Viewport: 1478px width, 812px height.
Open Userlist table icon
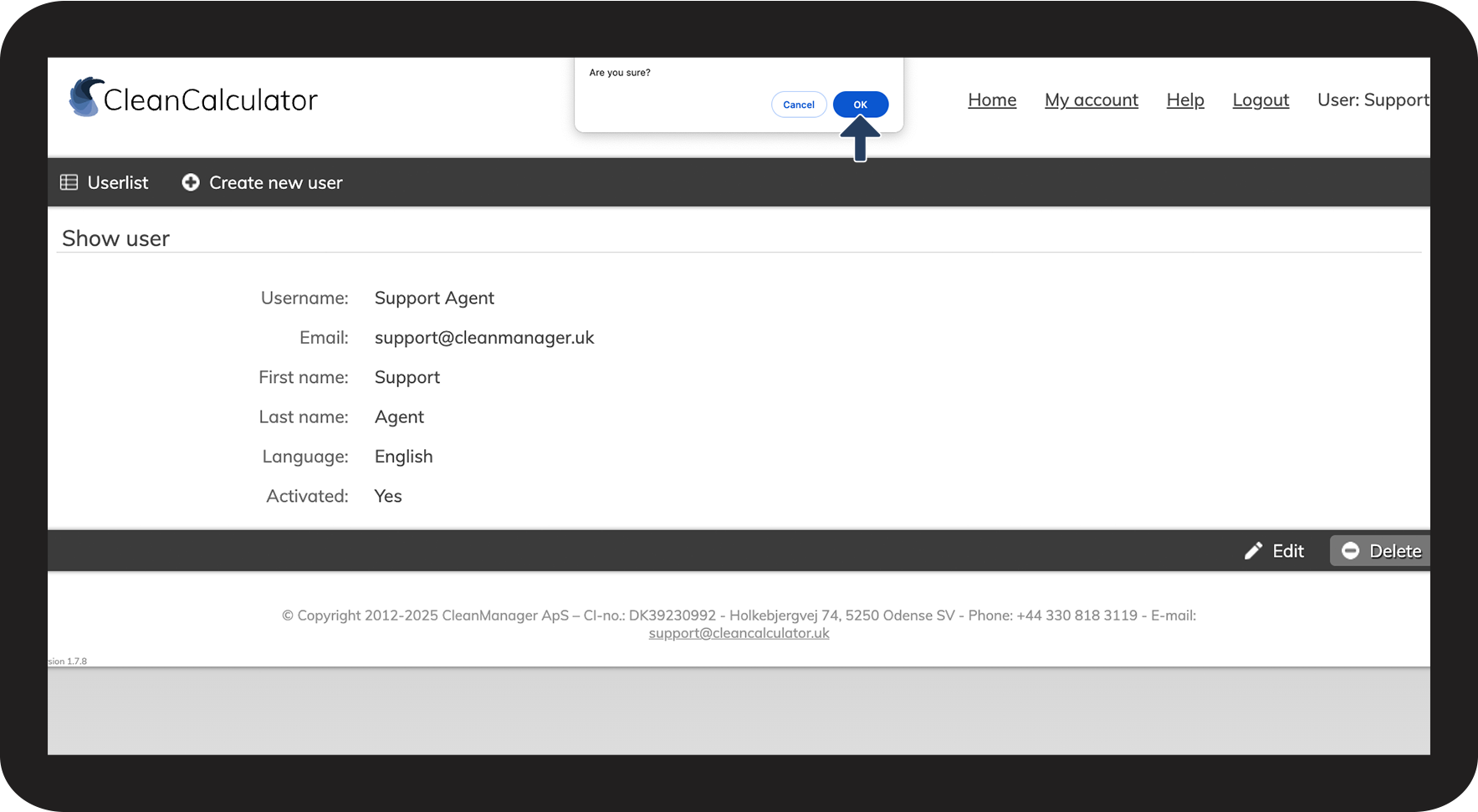pos(69,182)
